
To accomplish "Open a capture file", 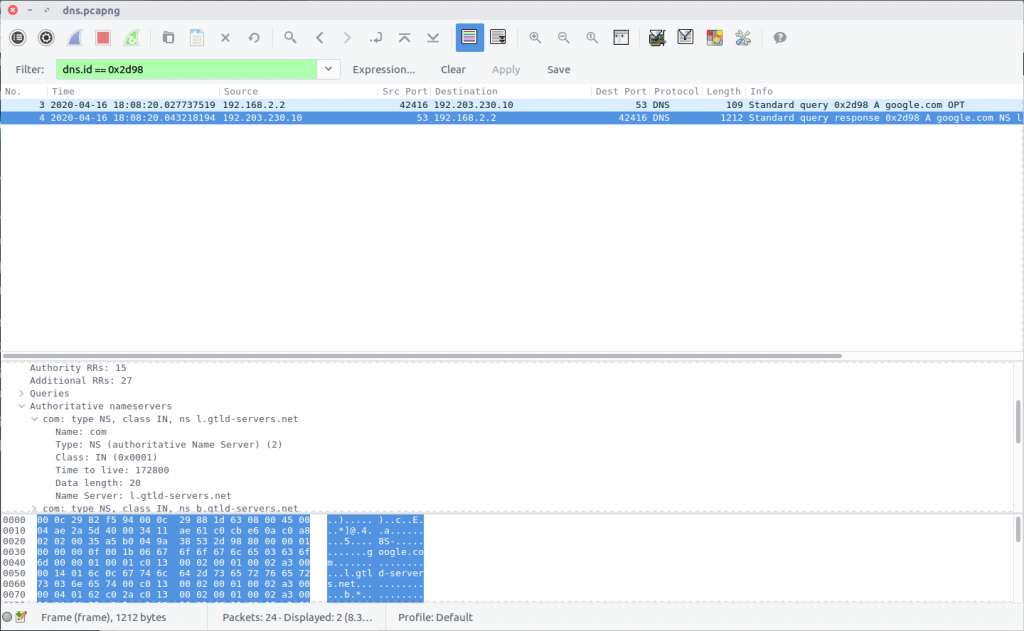I will click(168, 38).
